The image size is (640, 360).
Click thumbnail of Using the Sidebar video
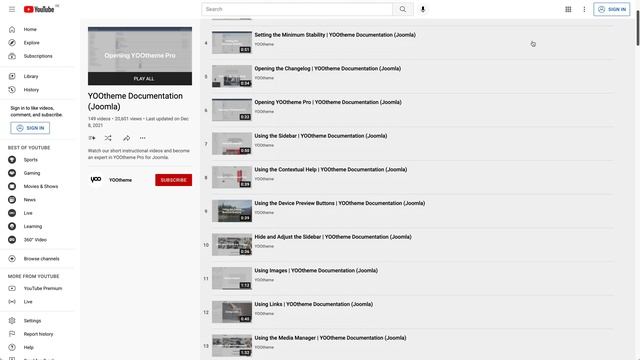coord(232,144)
